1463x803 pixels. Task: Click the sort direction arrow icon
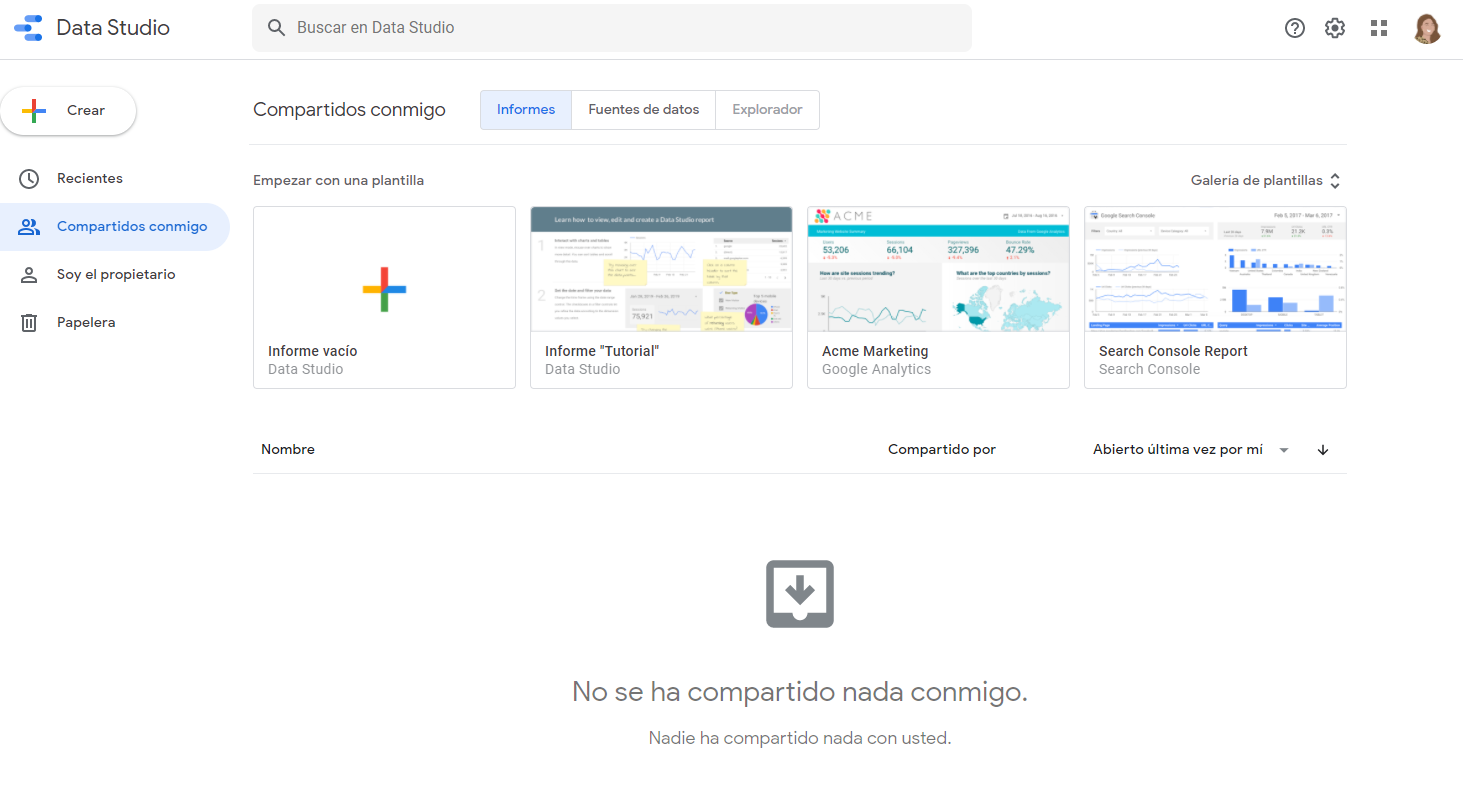coord(1323,450)
